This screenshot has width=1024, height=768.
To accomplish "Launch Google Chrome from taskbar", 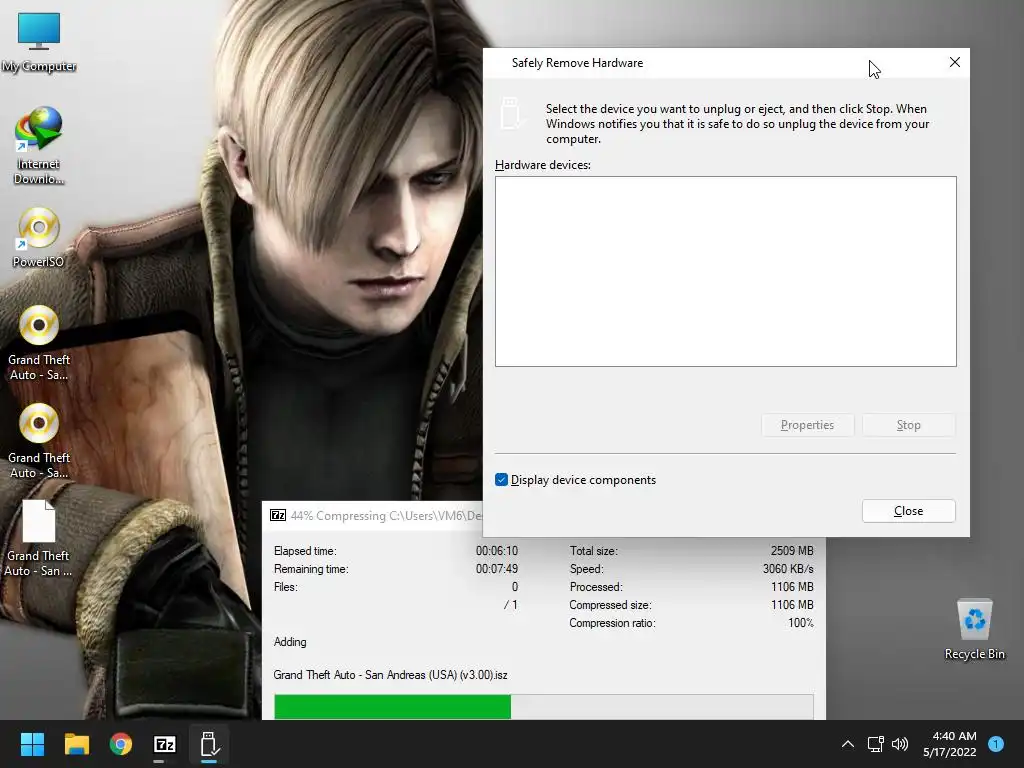I will 121,744.
